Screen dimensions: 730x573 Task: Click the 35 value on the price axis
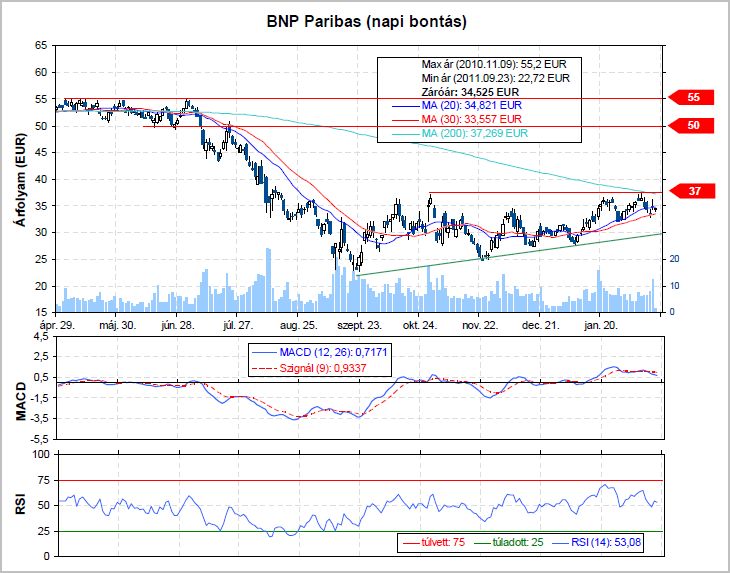click(41, 206)
